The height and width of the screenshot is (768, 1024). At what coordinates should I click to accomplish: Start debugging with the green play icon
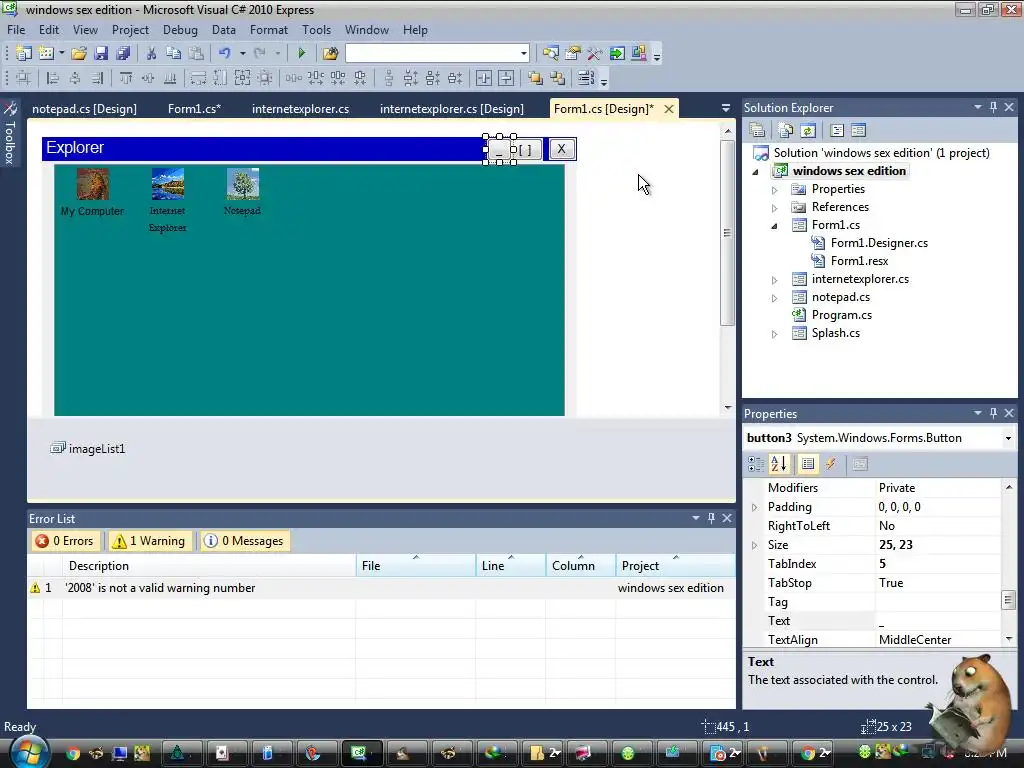point(301,54)
